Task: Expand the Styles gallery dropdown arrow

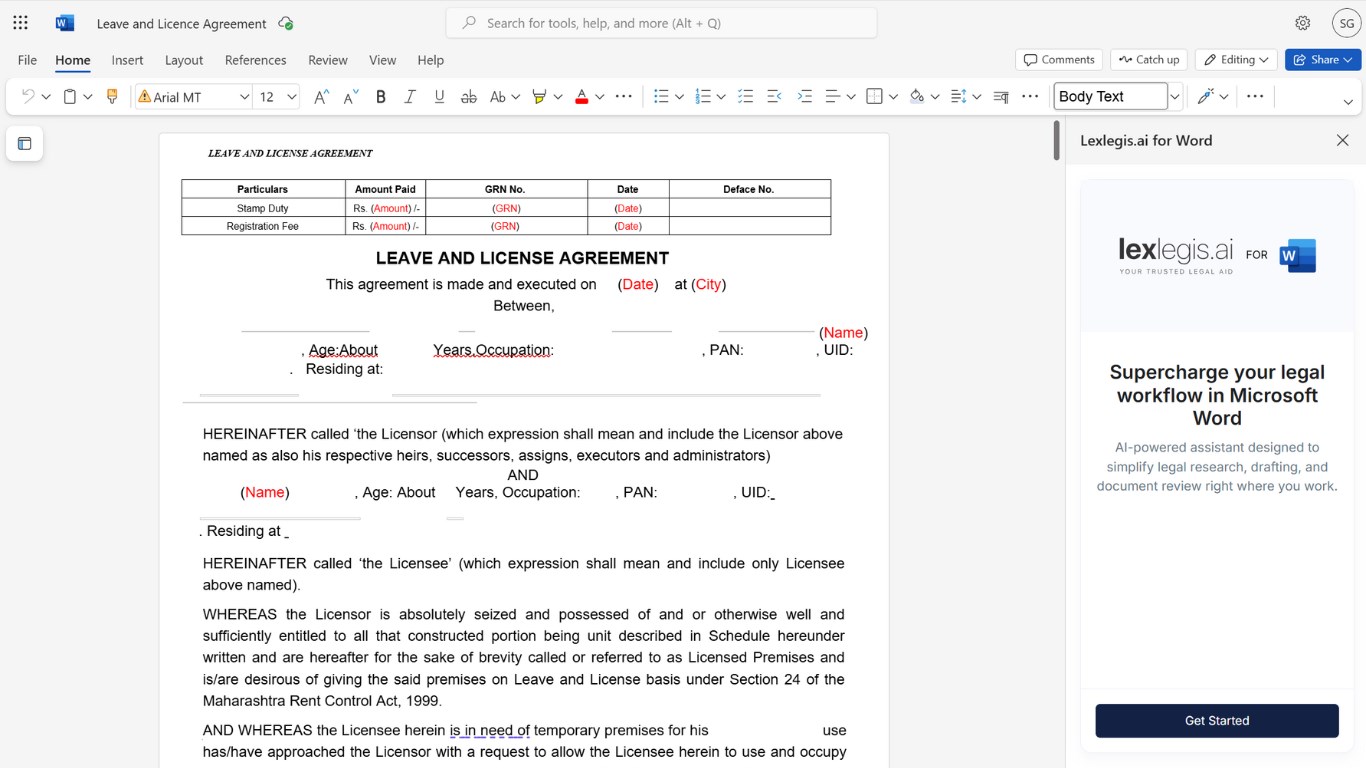Action: (x=1175, y=97)
